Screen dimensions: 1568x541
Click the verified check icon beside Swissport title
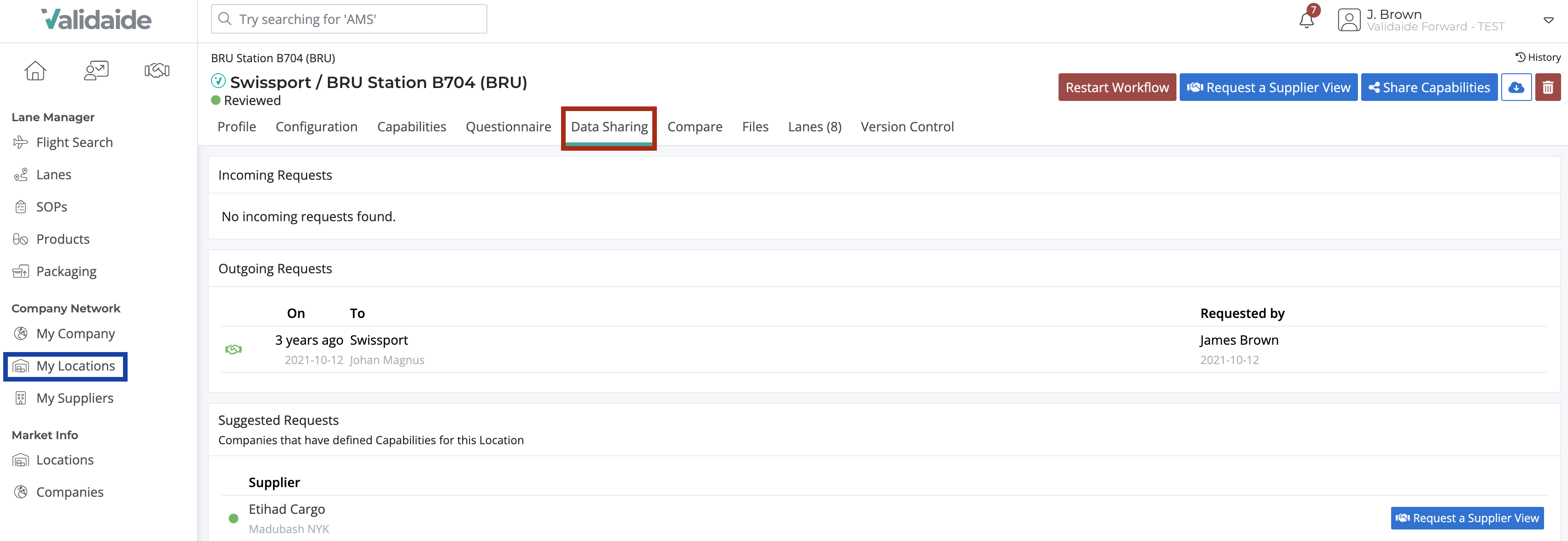(x=218, y=81)
